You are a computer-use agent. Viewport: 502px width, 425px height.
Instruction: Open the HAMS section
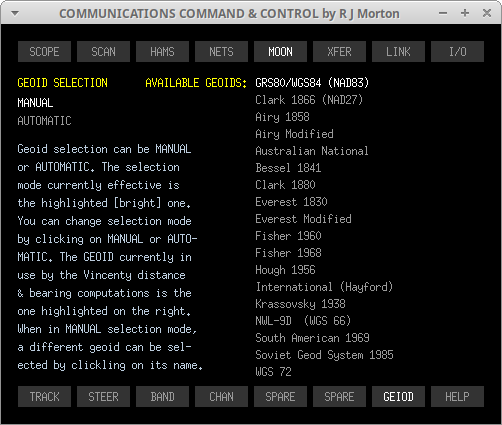tap(162, 52)
